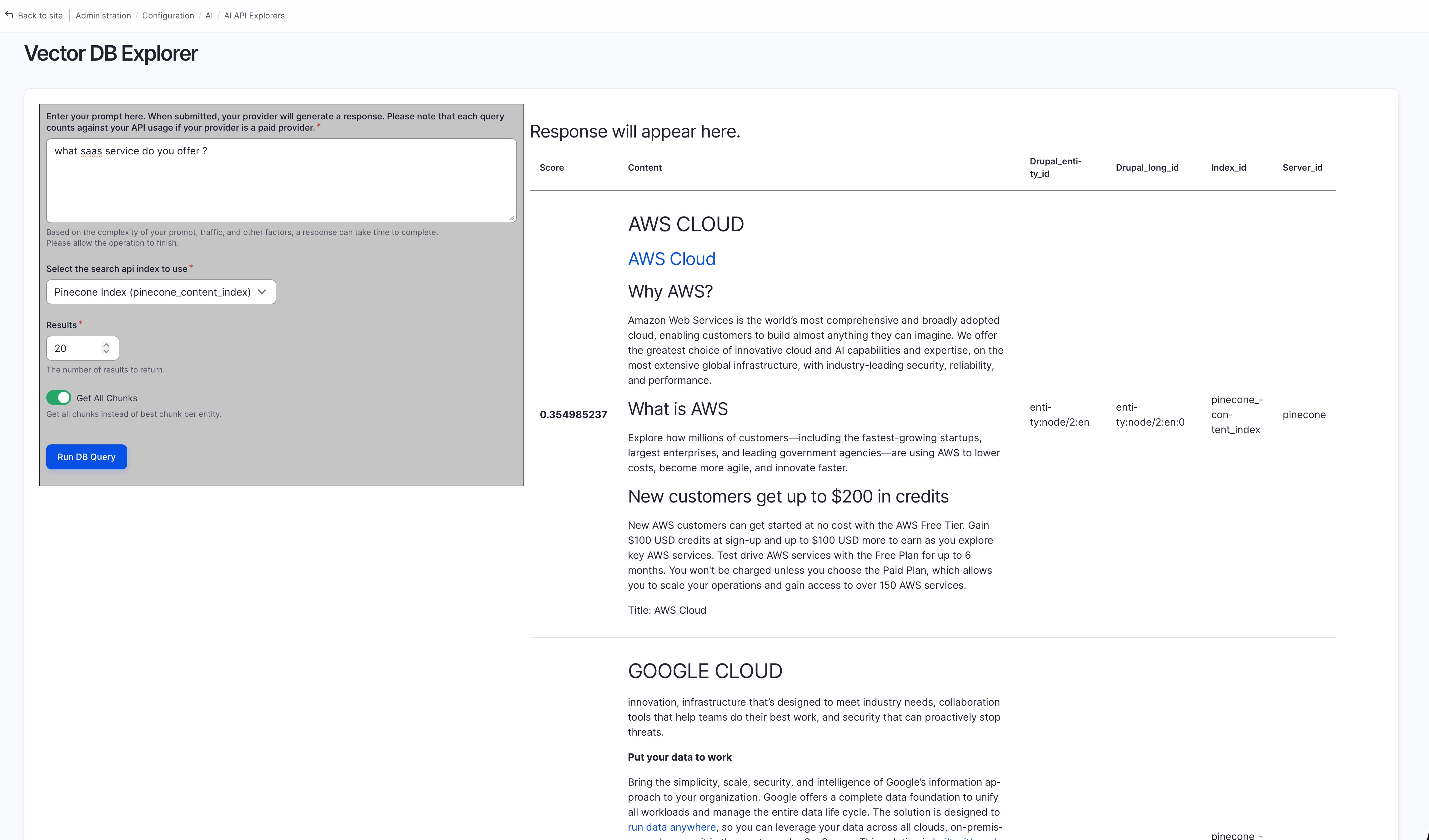Click the Content column header
Screen dimensions: 1429x840
point(644,167)
